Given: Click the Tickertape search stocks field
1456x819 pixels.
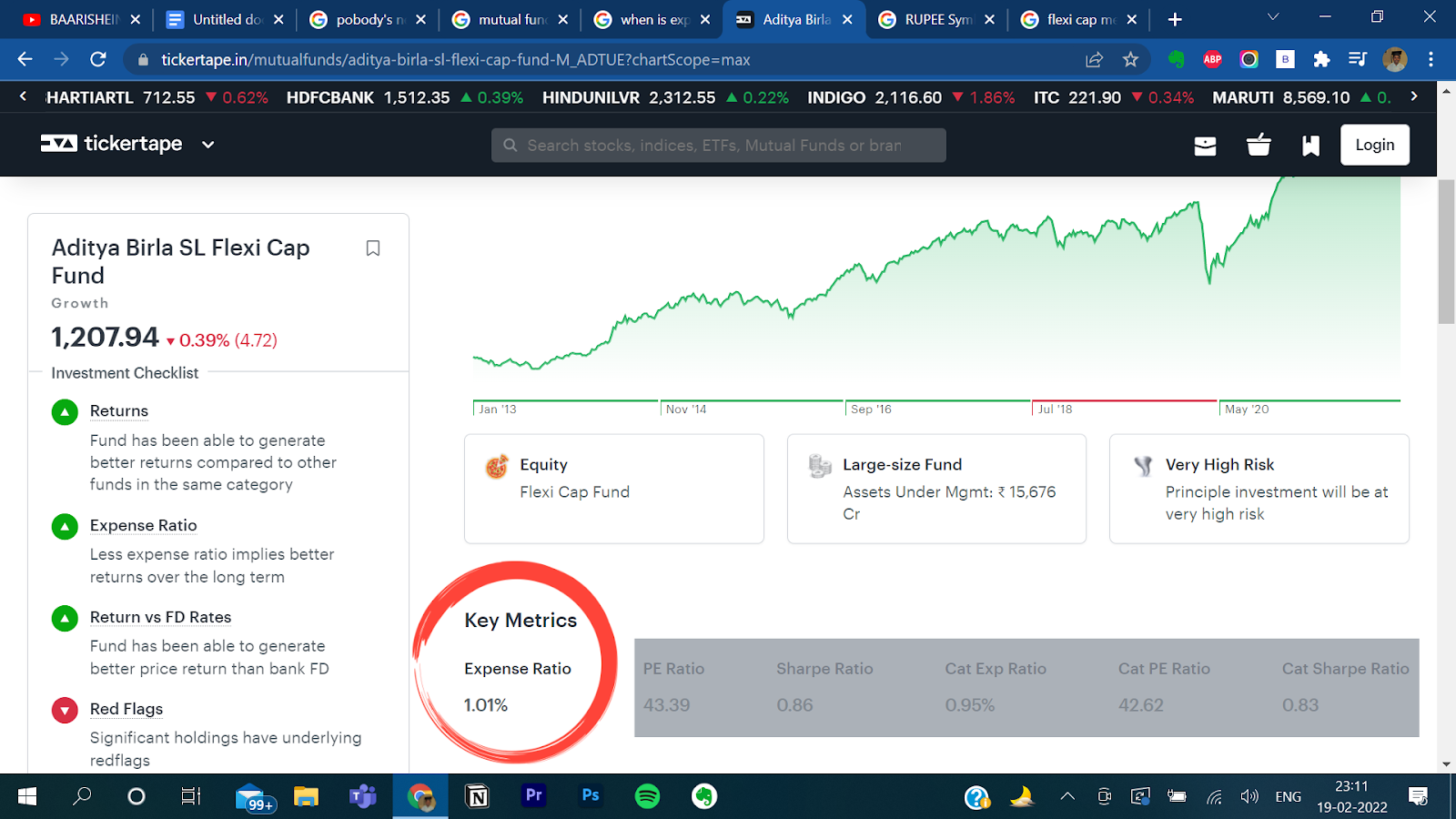Looking at the screenshot, I should [719, 145].
